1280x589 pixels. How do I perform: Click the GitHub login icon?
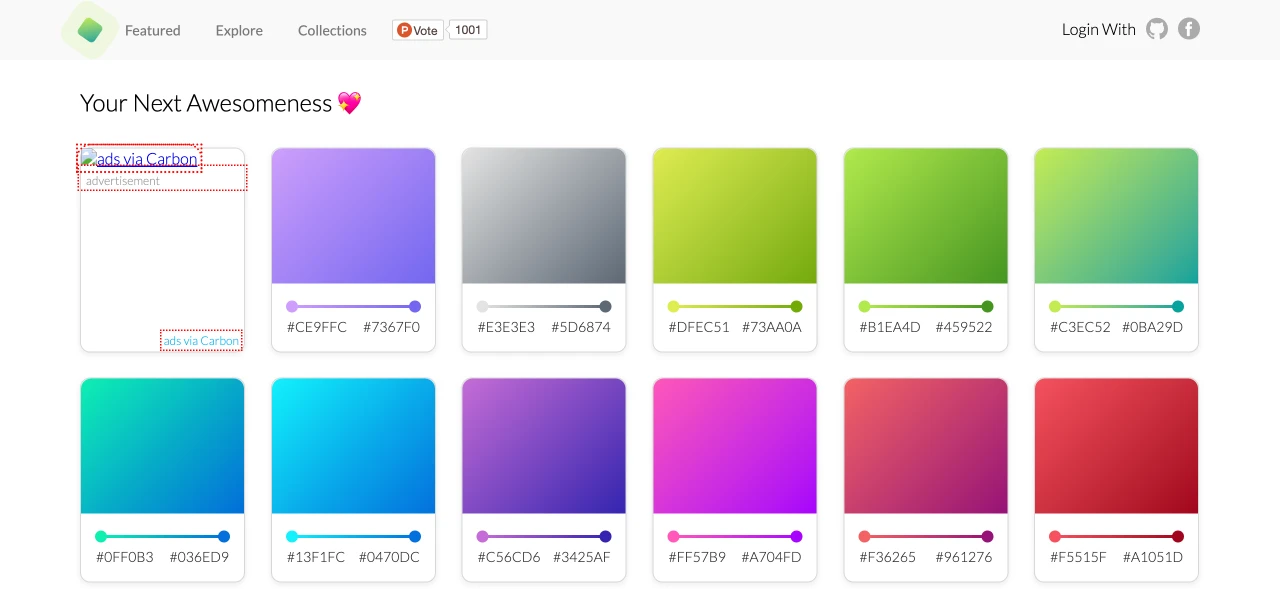click(1157, 29)
